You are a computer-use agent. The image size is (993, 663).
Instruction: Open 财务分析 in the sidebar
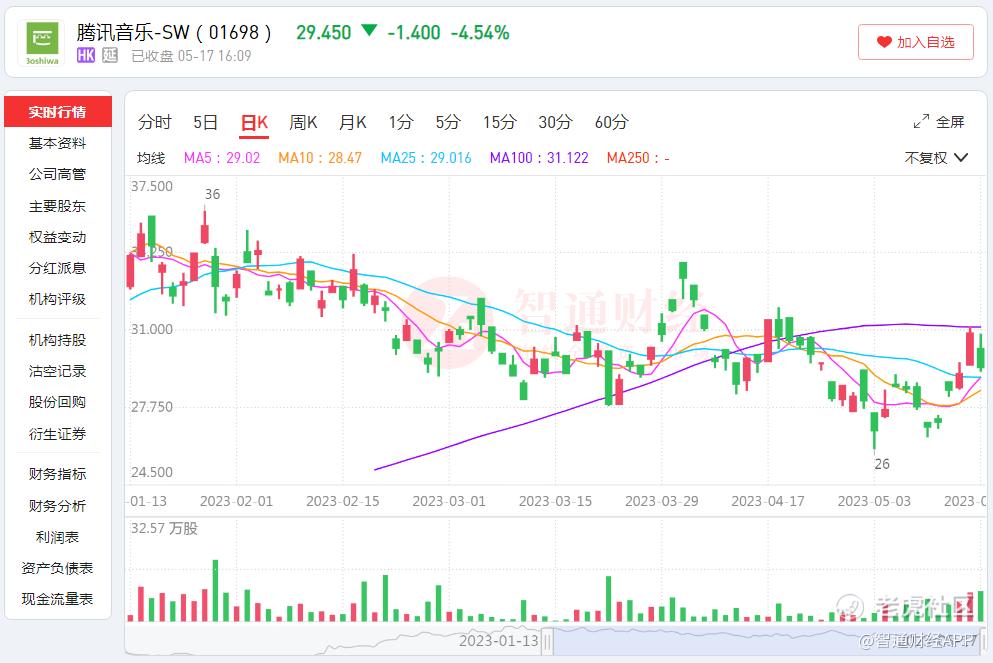(58, 506)
